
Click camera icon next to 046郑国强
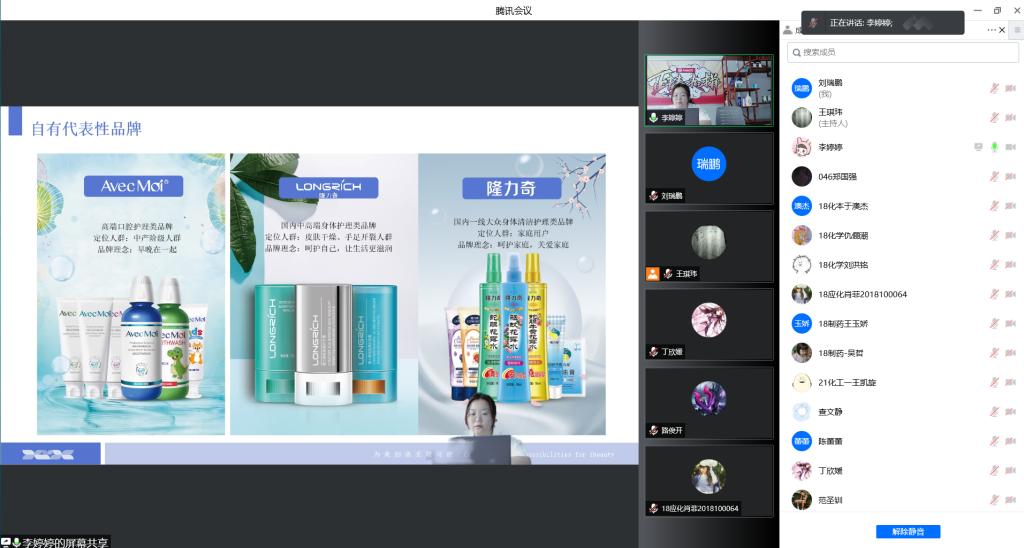[1010, 176]
